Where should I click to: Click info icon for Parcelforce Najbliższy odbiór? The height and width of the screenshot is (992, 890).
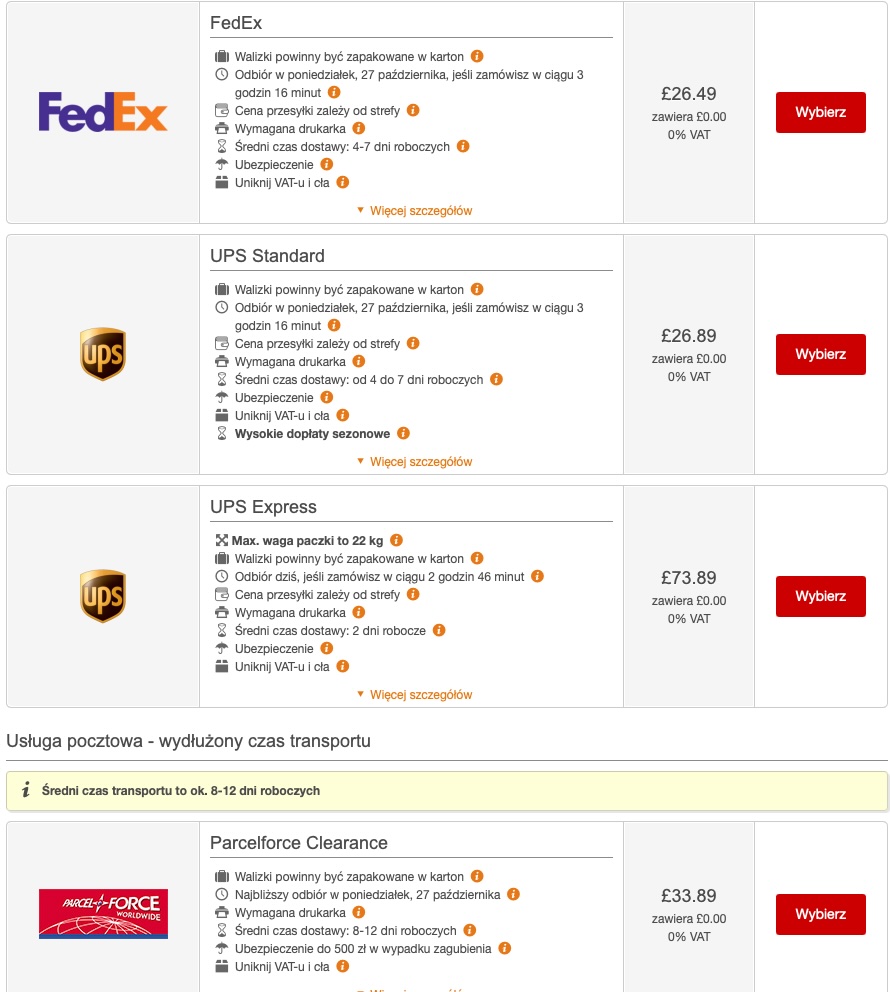(x=513, y=894)
